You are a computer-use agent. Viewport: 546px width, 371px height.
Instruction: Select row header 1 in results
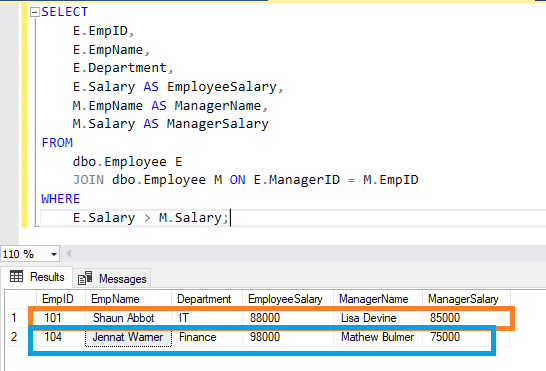coord(21,318)
